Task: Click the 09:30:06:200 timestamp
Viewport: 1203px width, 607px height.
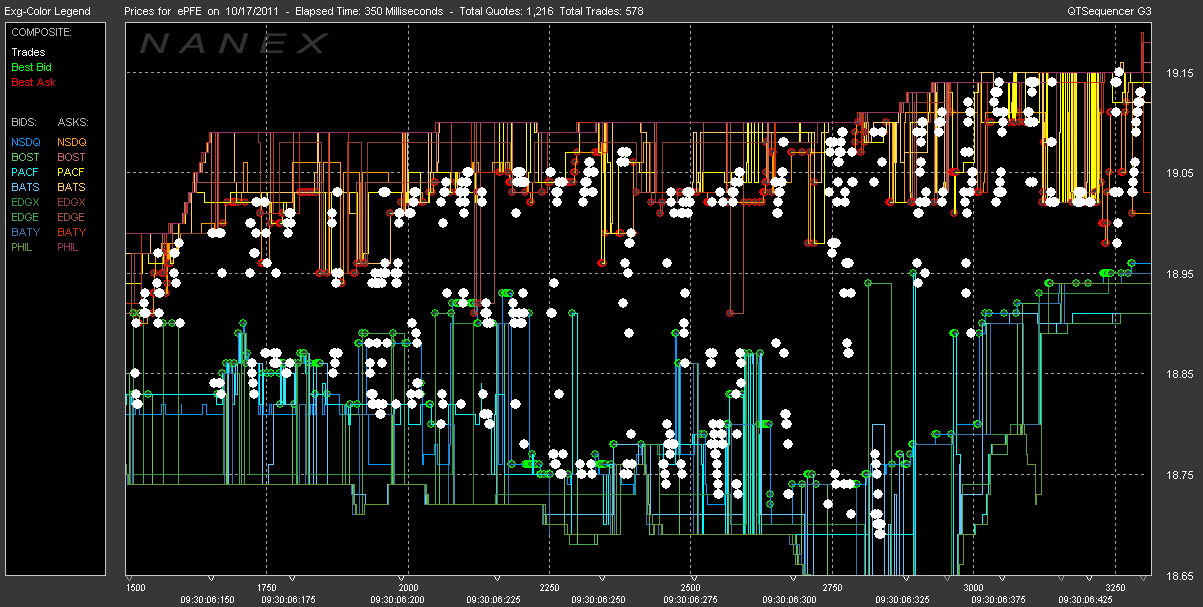Action: [397, 600]
